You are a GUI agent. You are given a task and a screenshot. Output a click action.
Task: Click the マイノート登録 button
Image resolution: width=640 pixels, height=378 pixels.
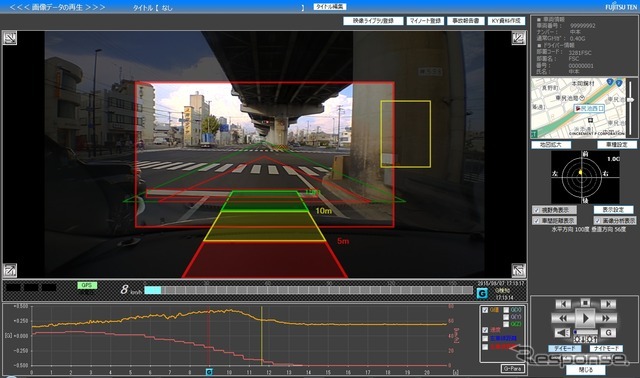pyautogui.click(x=425, y=21)
